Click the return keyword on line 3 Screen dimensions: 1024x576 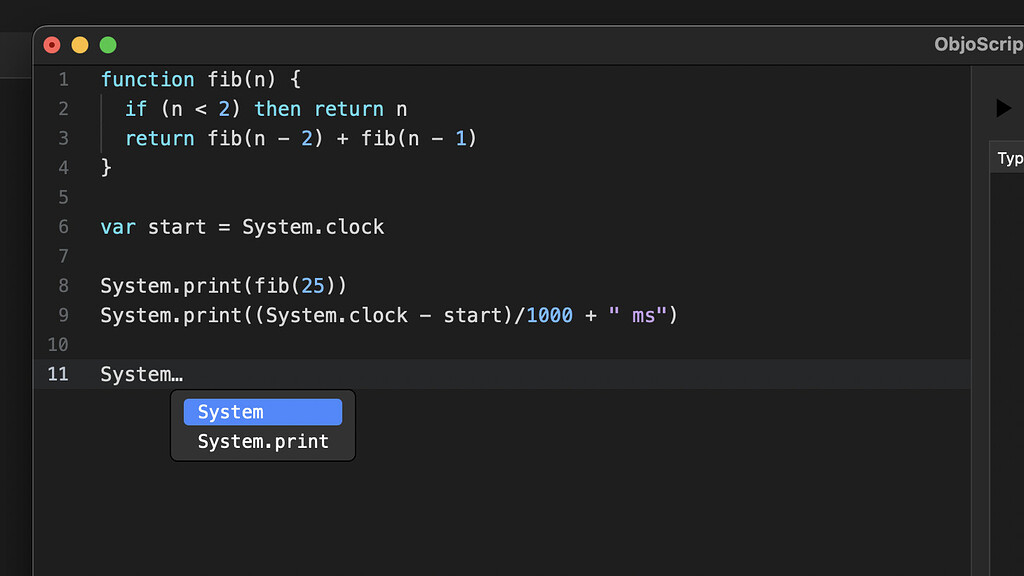[x=160, y=138]
